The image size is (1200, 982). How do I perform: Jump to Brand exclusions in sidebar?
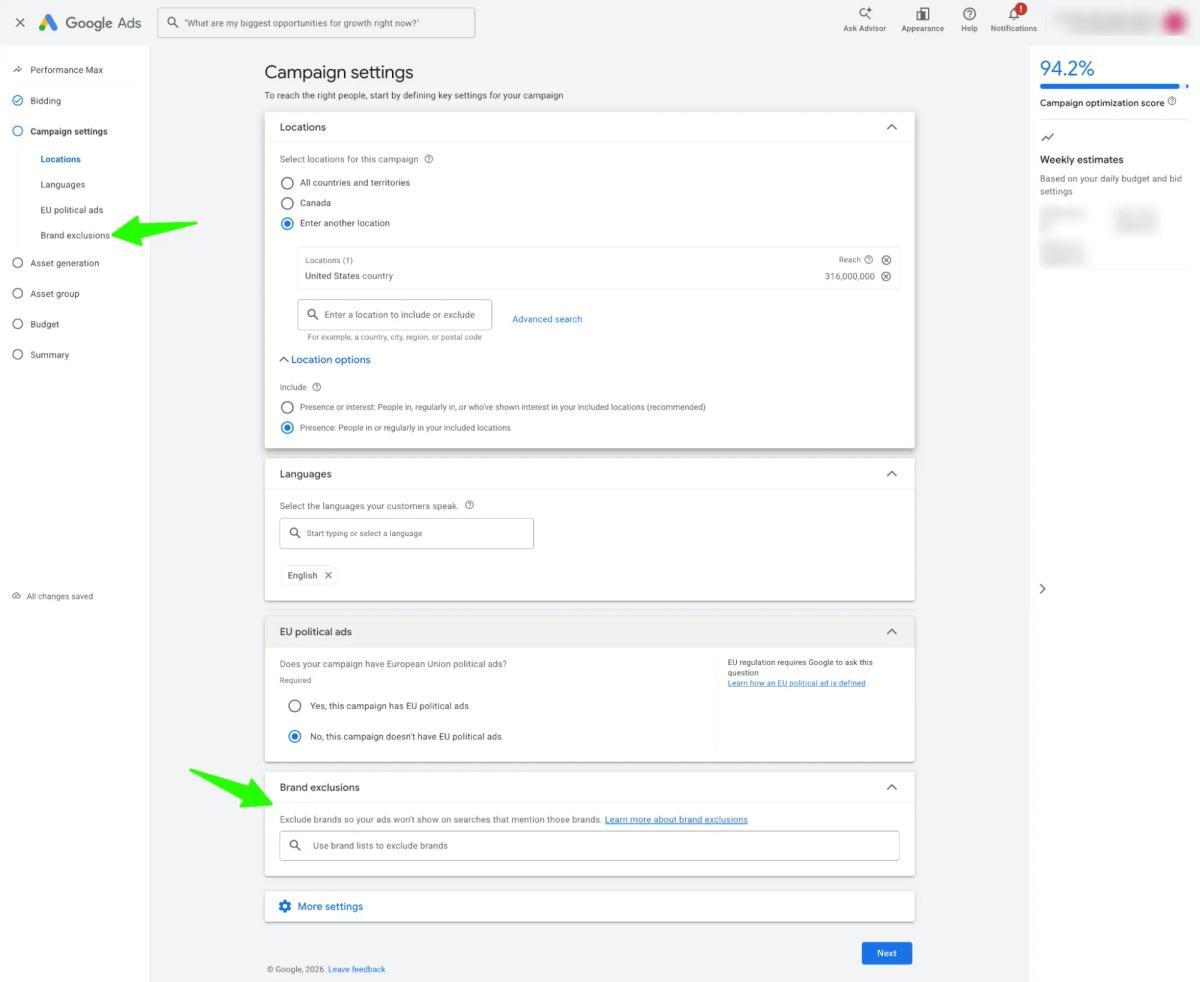75,236
